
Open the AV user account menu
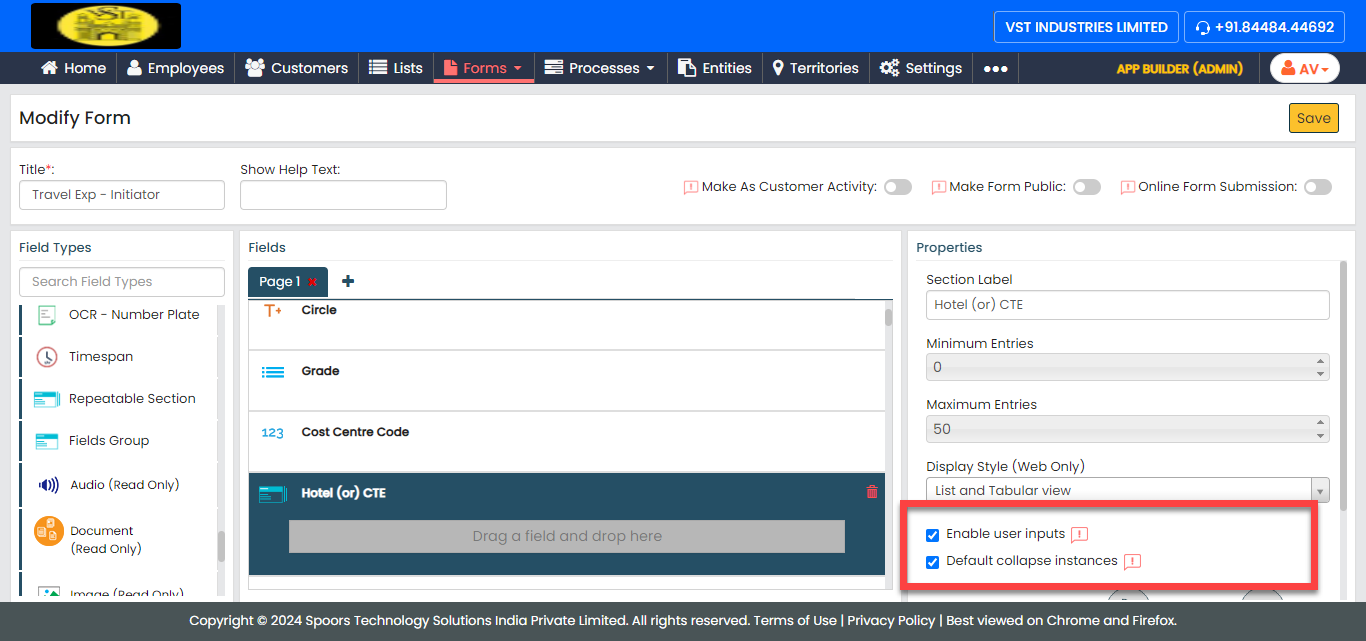[1304, 68]
